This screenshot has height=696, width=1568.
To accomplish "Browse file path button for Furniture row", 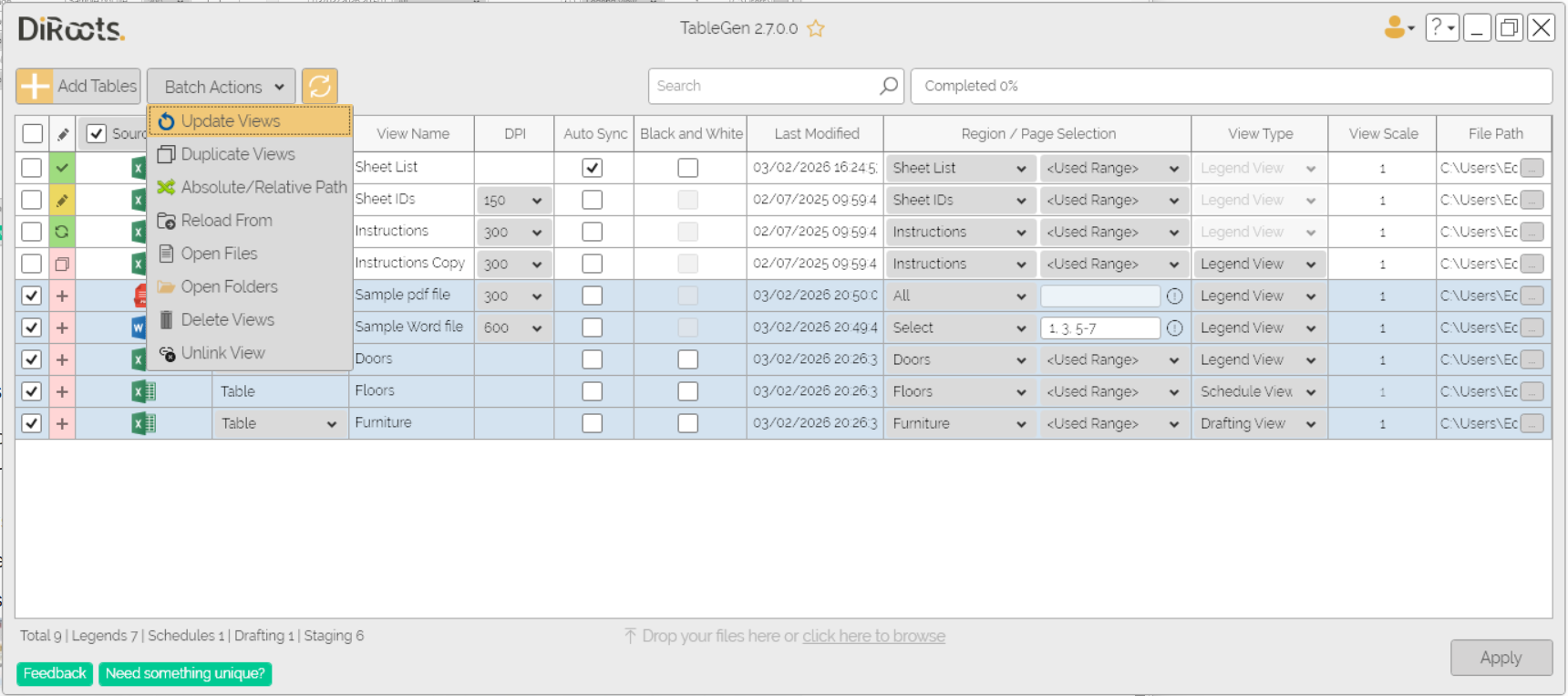I will click(x=1532, y=423).
